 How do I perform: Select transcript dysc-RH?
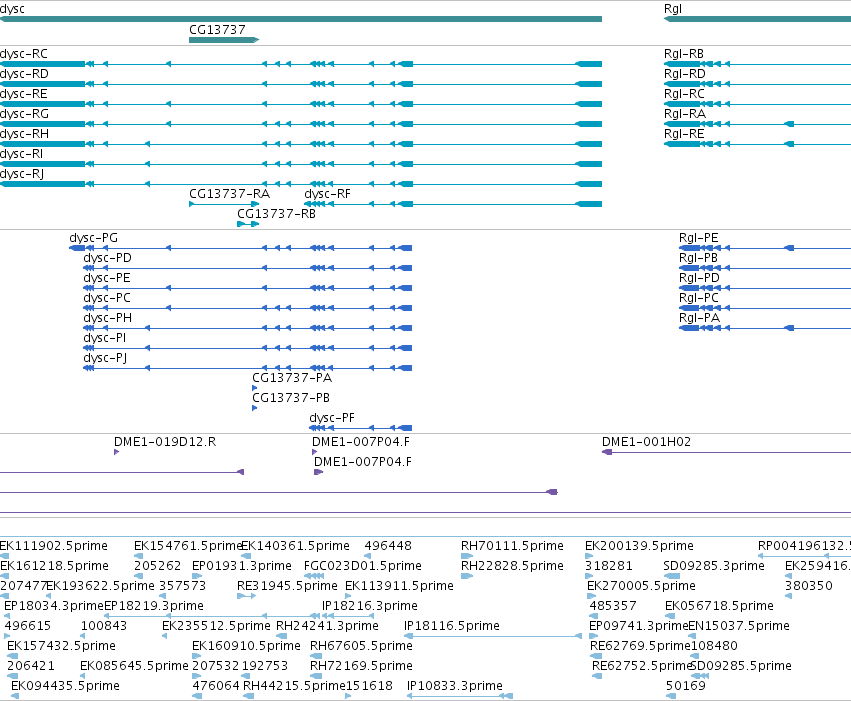pos(24,134)
